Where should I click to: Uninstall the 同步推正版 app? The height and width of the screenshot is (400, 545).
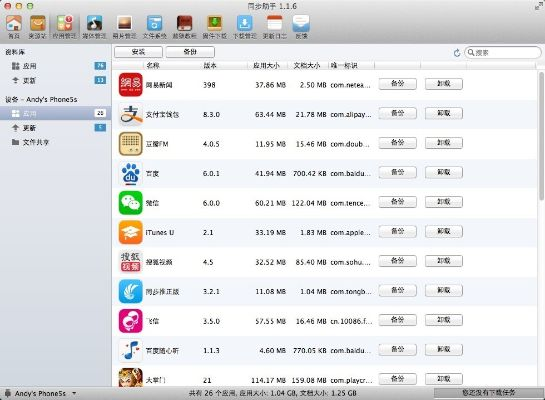click(444, 291)
